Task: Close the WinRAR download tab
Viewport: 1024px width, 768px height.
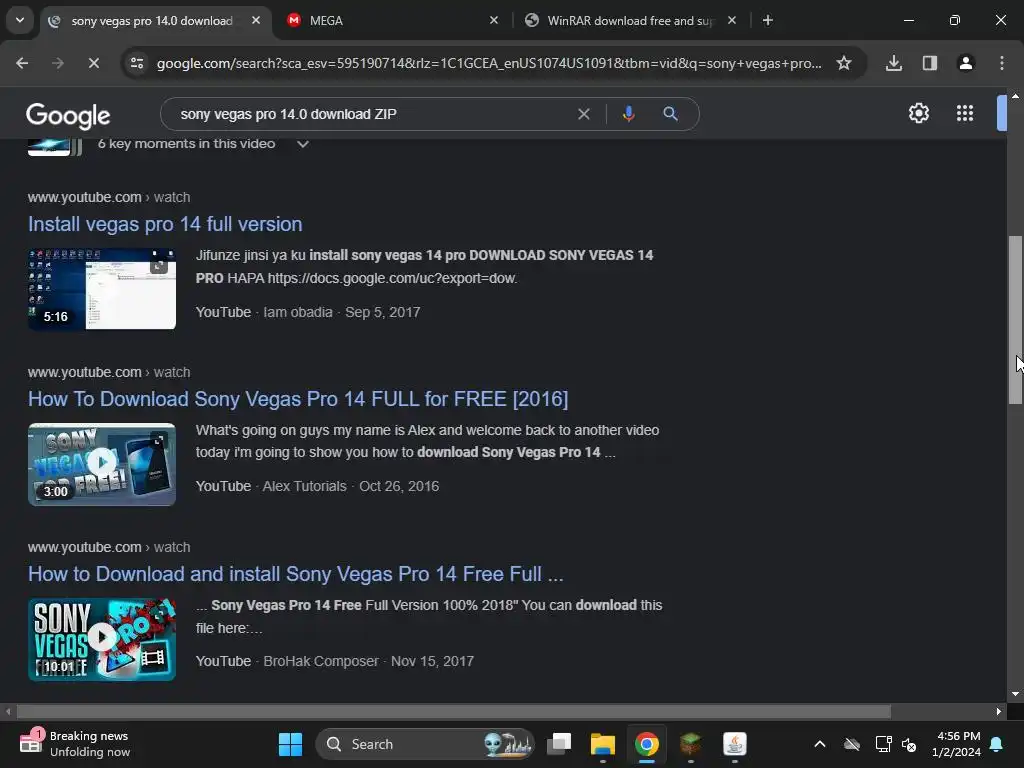Action: coord(731,20)
